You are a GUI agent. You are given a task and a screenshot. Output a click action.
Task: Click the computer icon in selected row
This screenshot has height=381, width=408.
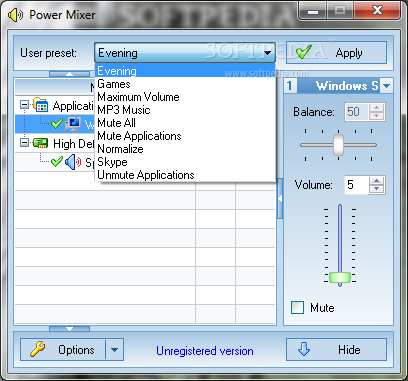click(73, 124)
